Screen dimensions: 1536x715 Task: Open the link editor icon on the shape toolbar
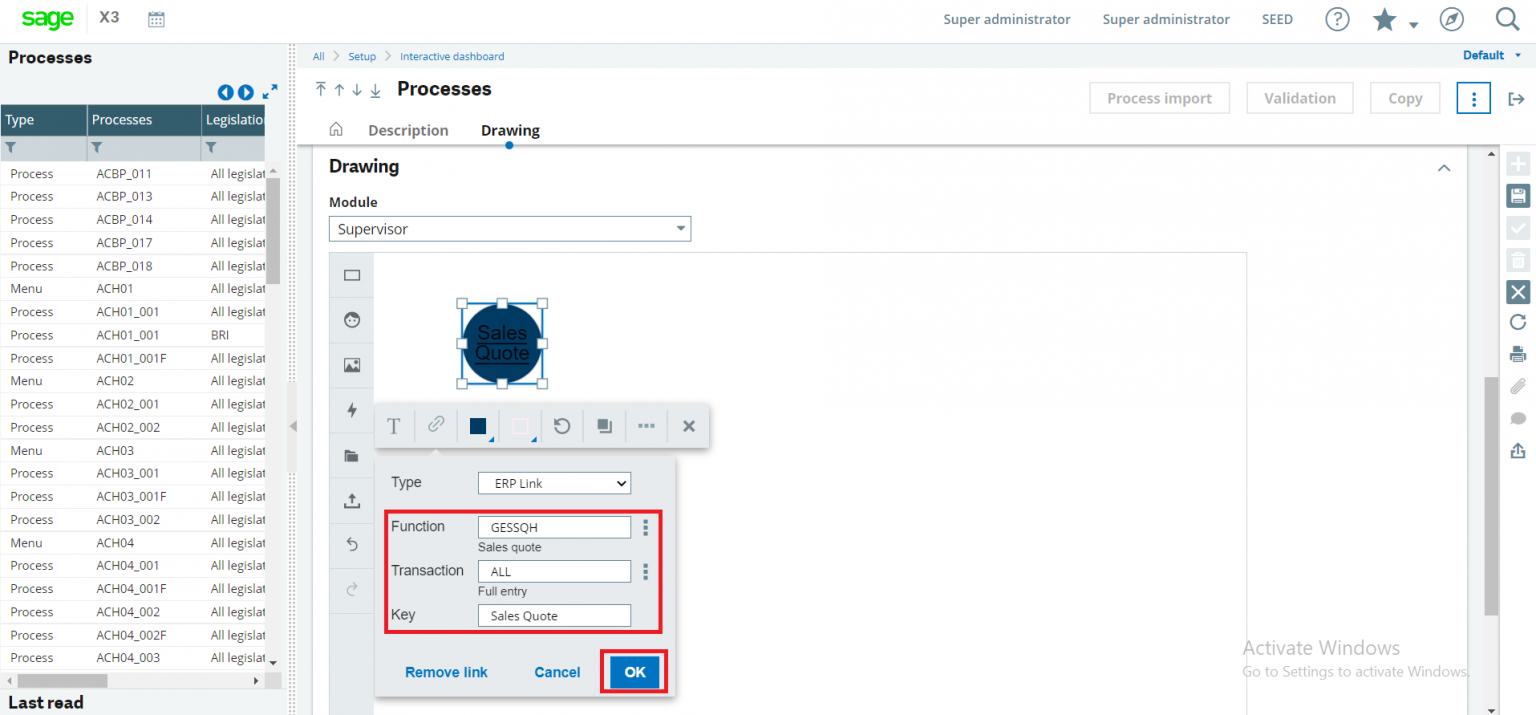point(436,425)
